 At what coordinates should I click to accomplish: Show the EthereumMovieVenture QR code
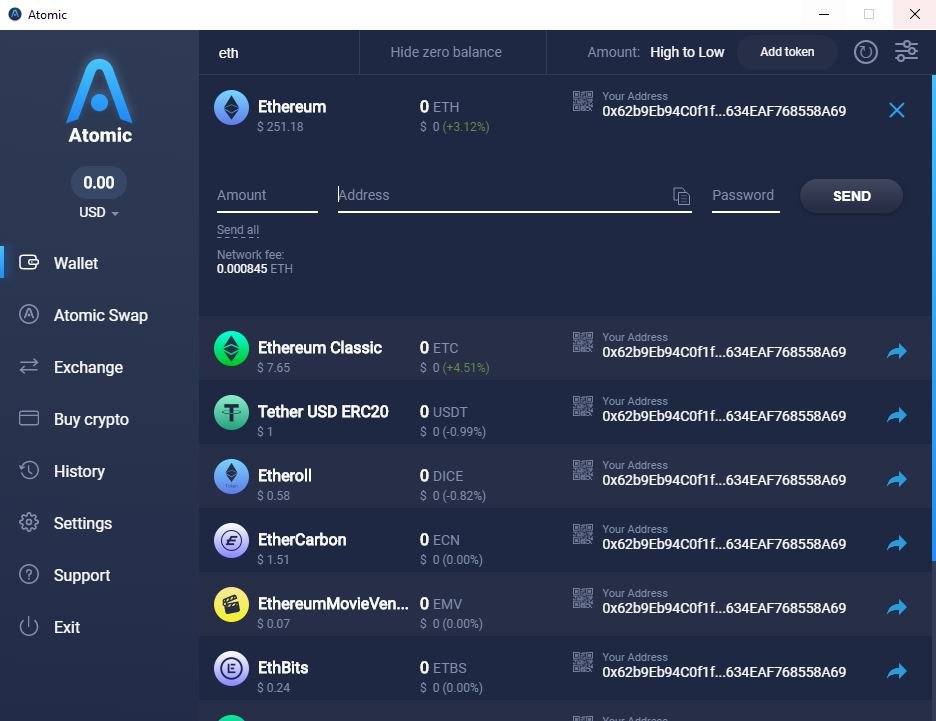(x=583, y=598)
